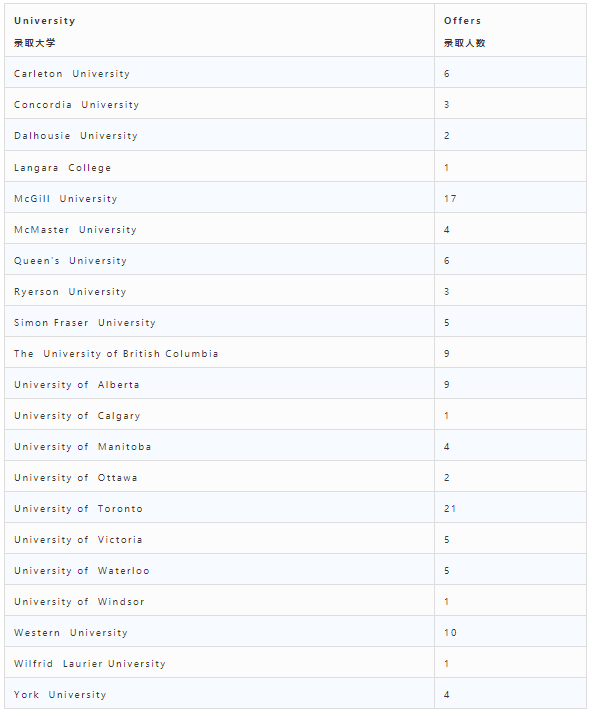Screen dimensions: 592x716
Task: Click the University column header
Action: 219,31
